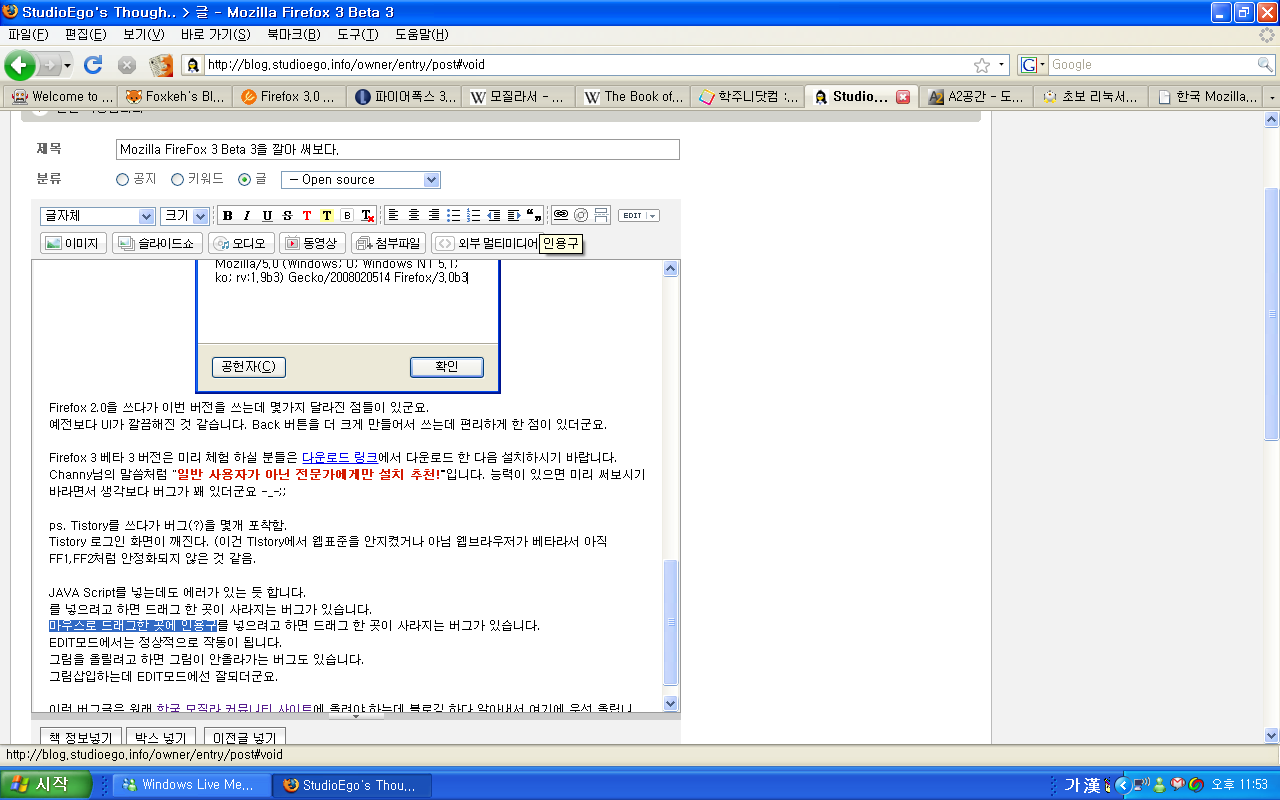
Task: Open the Google search engine selector dropdown
Action: [x=1032, y=65]
